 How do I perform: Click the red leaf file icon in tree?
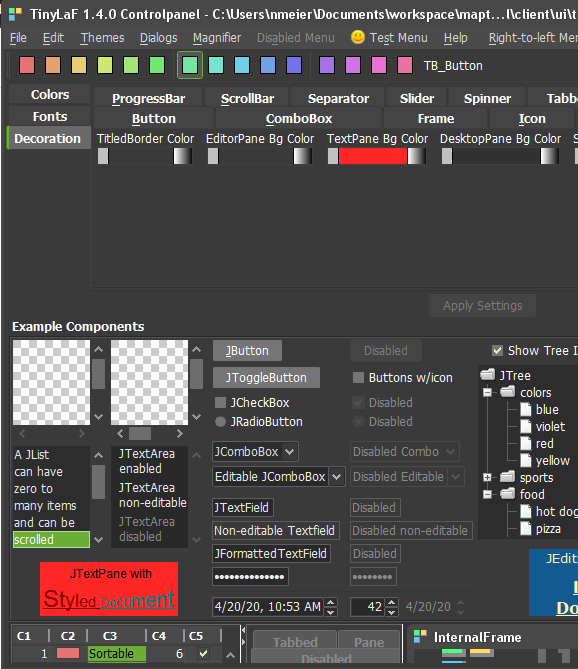526,443
